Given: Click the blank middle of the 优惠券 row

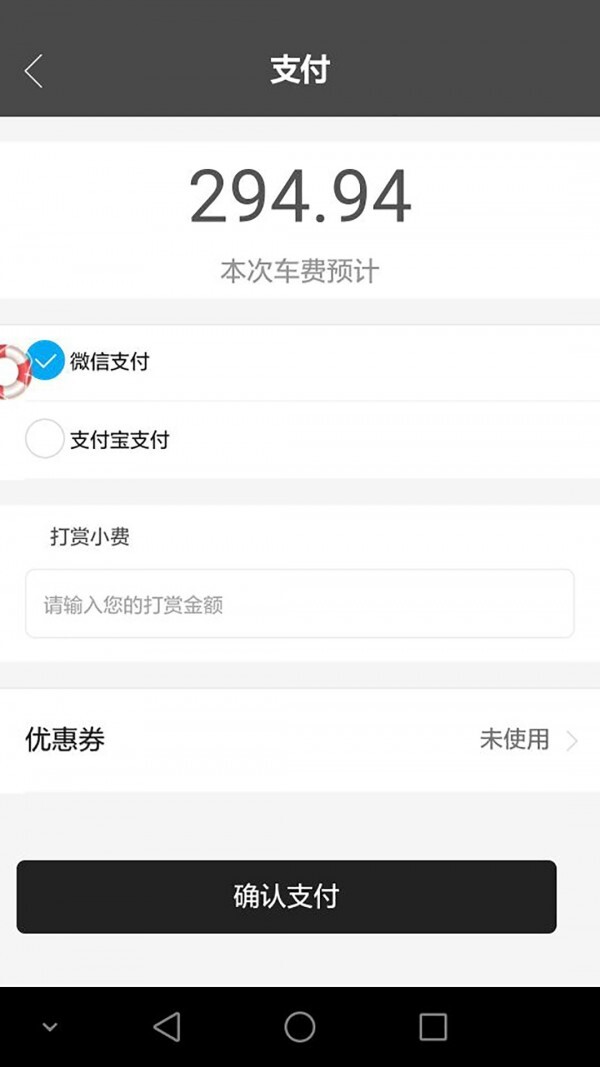Looking at the screenshot, I should 290,740.
